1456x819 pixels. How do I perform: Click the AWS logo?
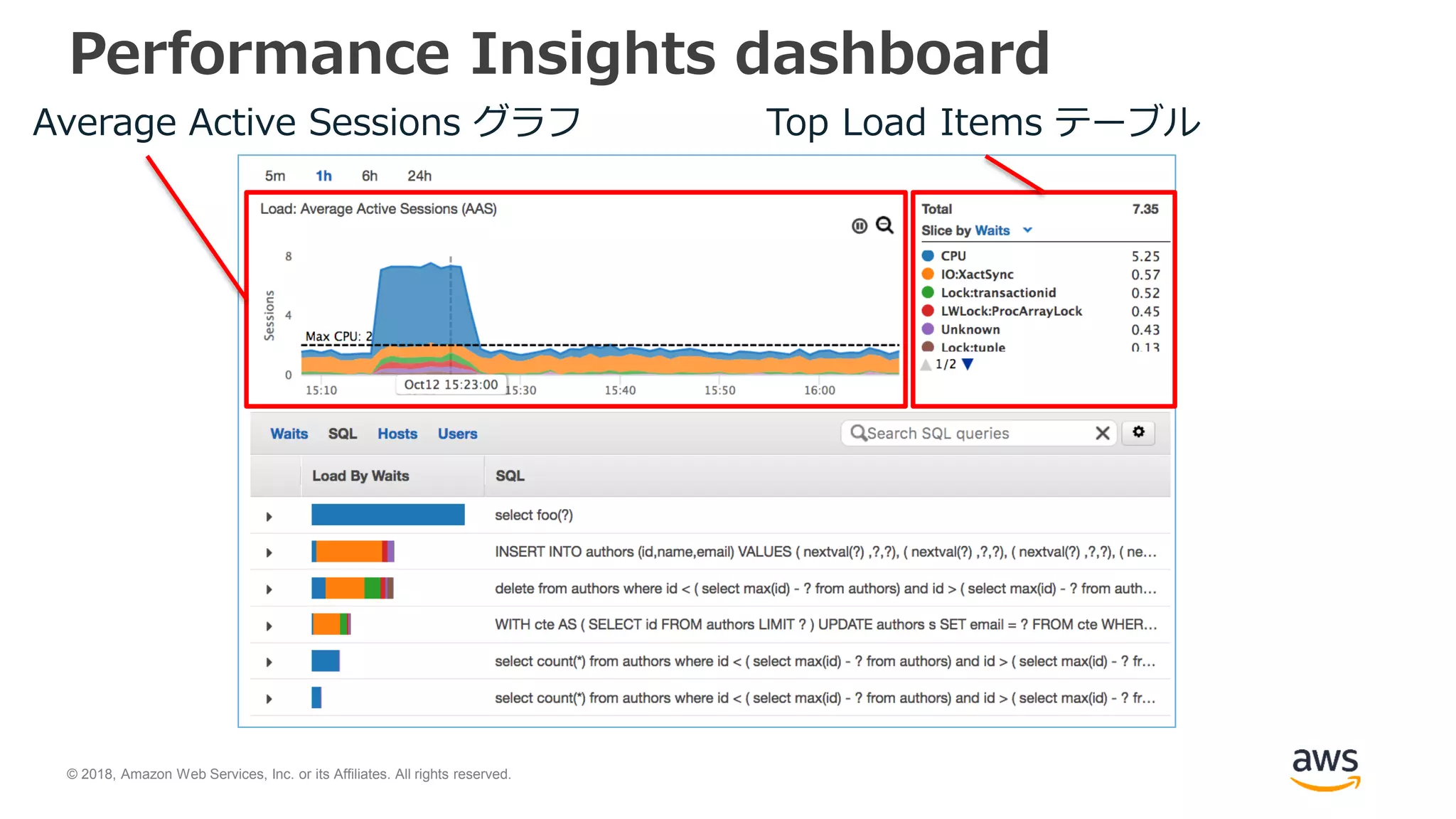1325,769
